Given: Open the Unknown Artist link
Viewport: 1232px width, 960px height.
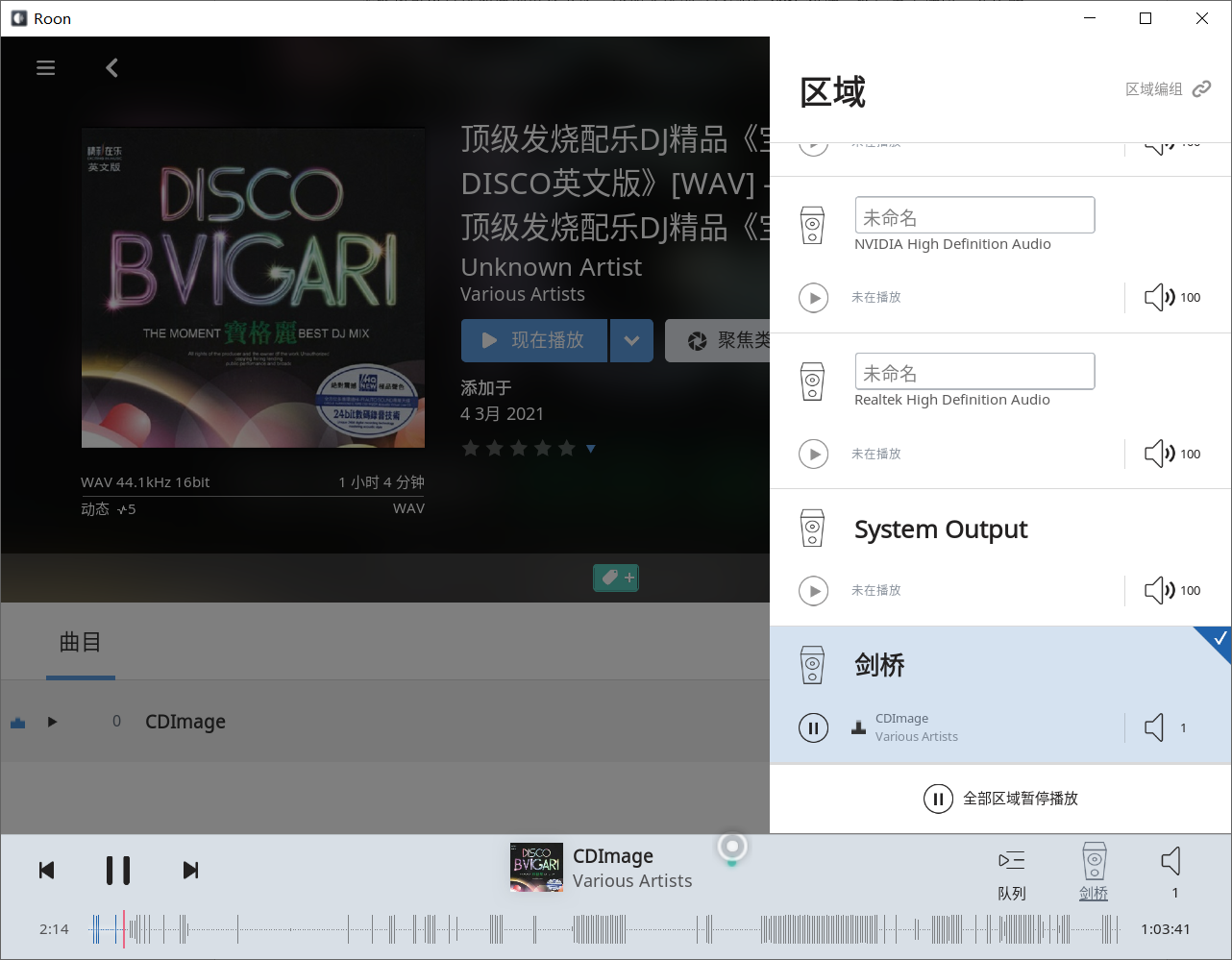Looking at the screenshot, I should coord(551,267).
